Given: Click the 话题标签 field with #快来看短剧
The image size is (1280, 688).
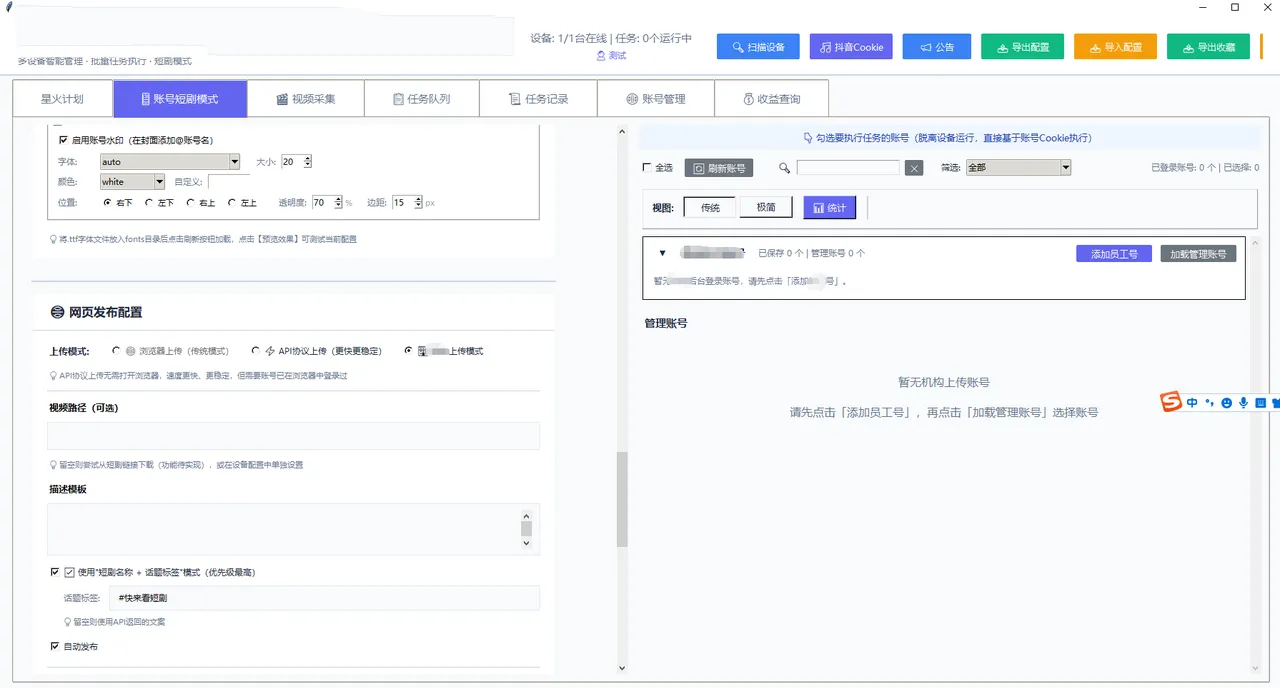Looking at the screenshot, I should 324,598.
